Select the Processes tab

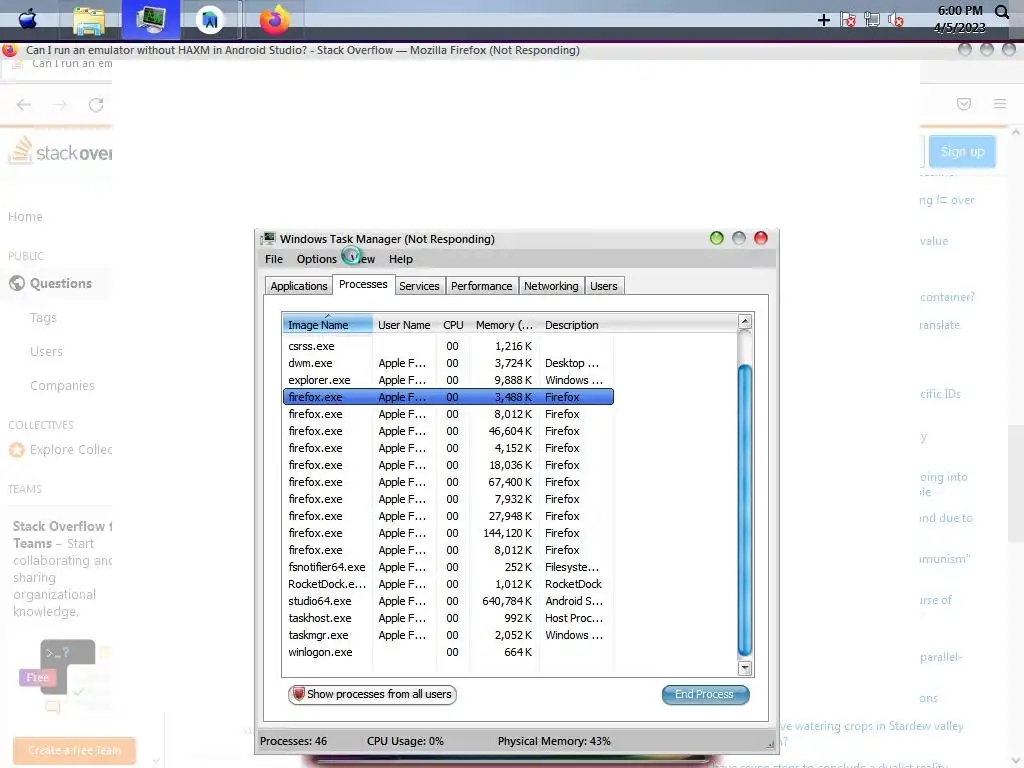pos(363,284)
